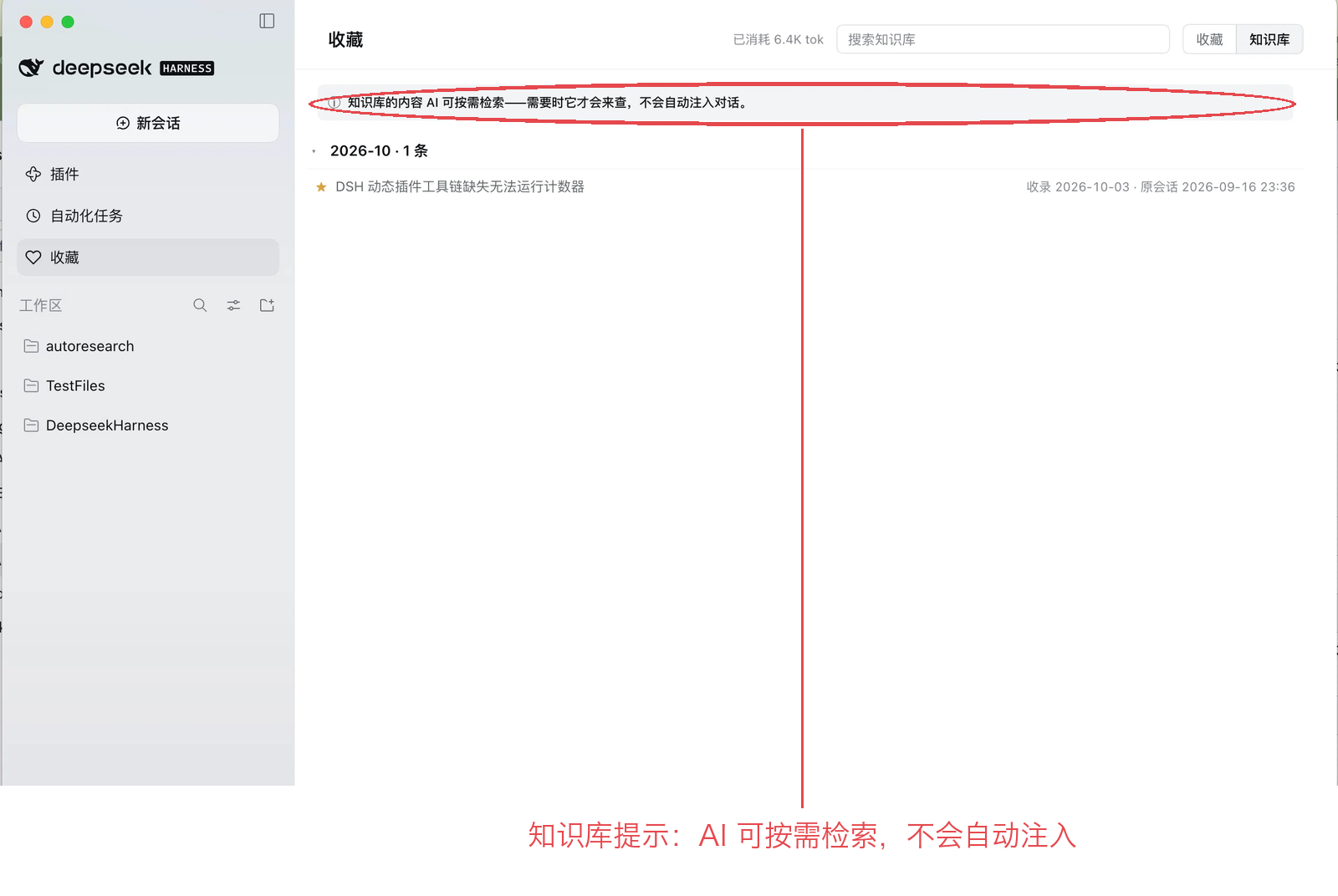Click the 收藏 page title
1338x896 pixels.
point(345,39)
